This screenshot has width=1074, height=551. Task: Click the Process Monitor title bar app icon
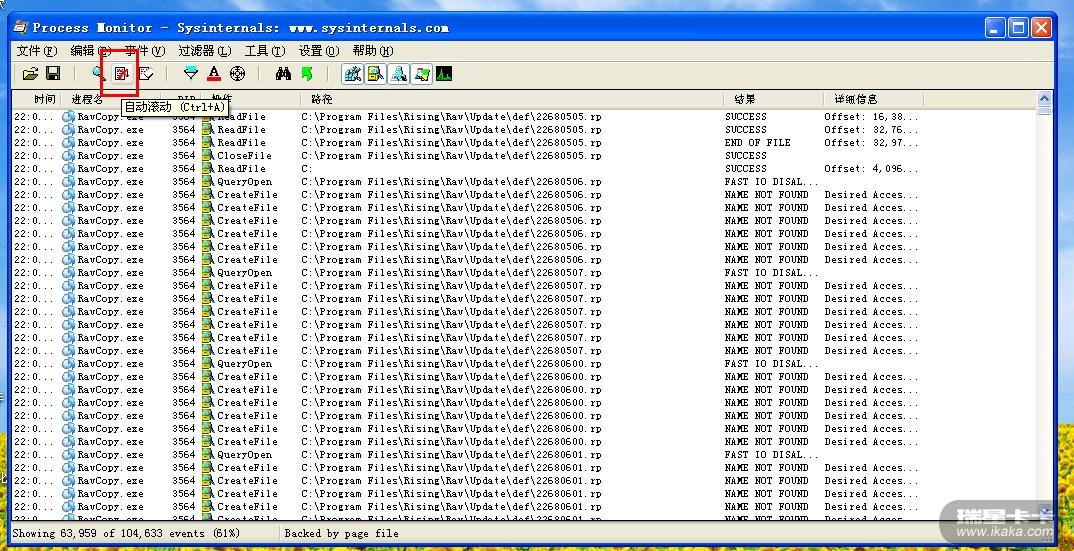coord(21,27)
